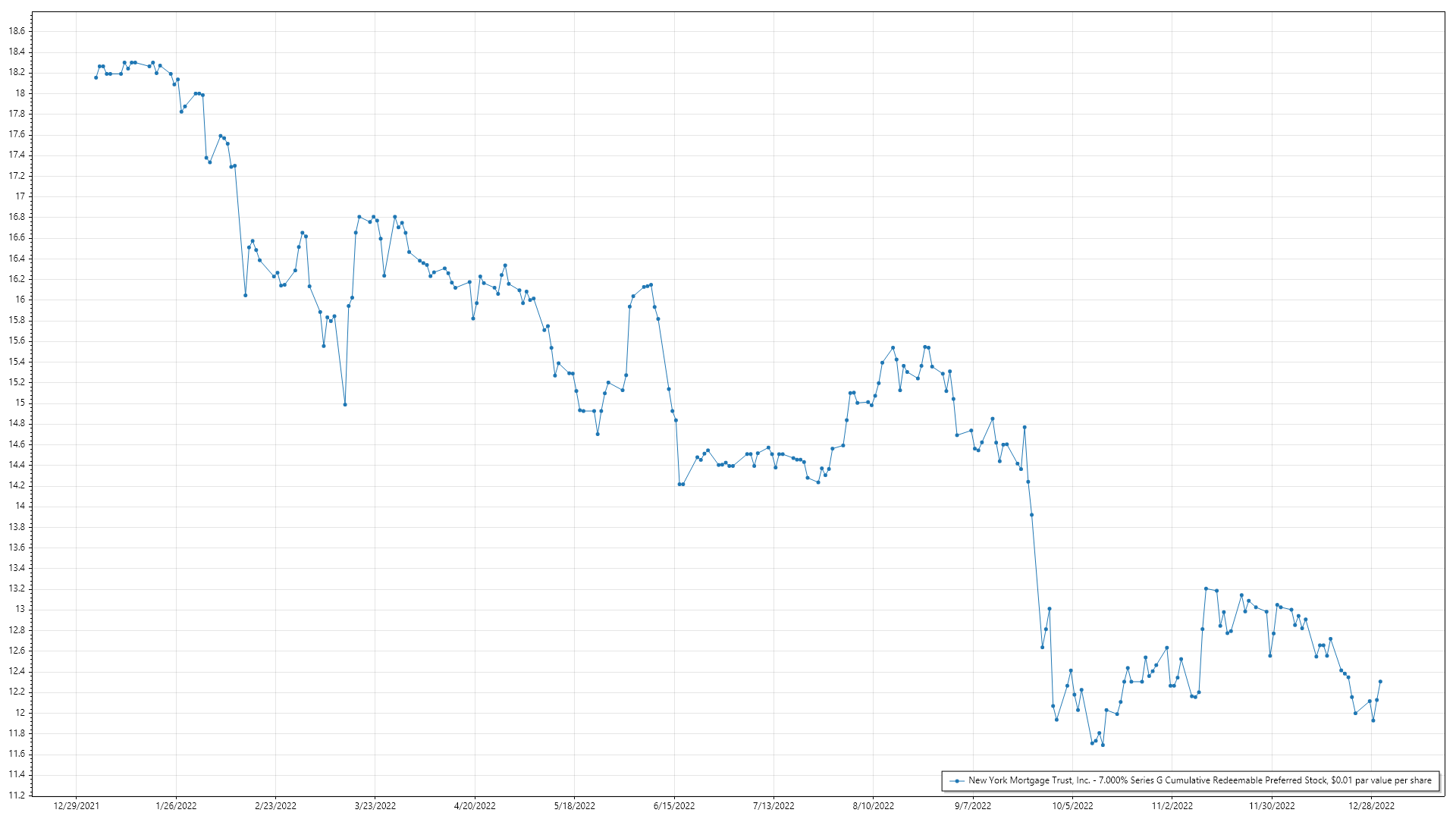Click the 1/26/2022 x-axis date label
Viewport: 1456px width, 819px height.
click(176, 806)
